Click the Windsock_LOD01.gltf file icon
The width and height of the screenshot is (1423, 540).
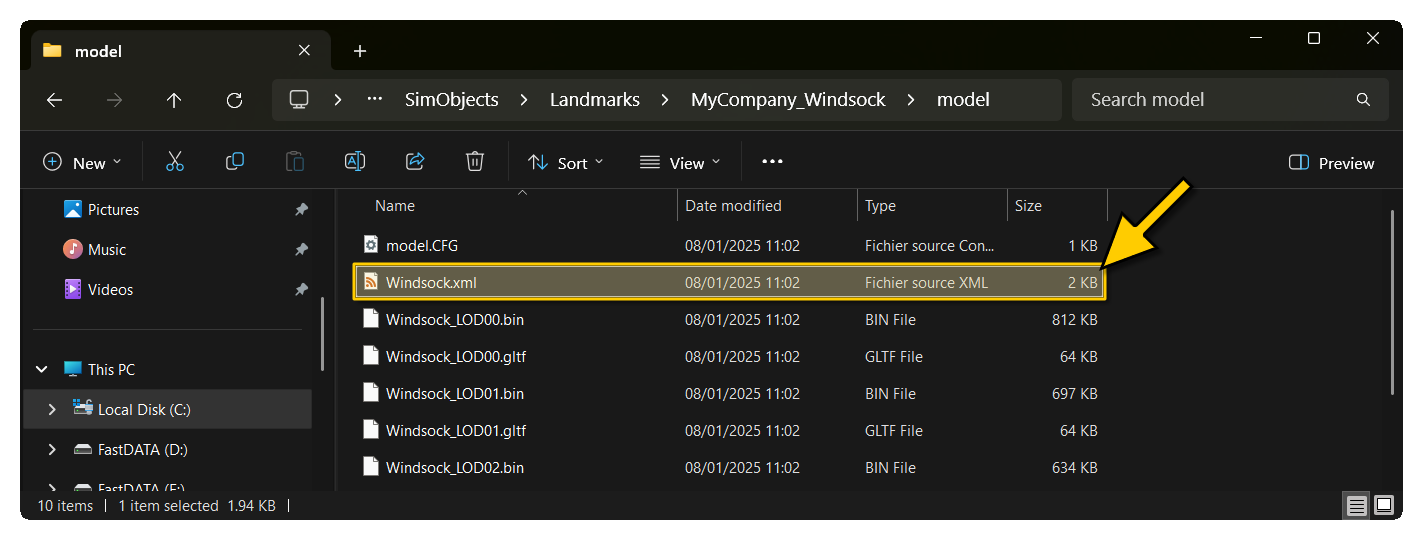point(371,431)
